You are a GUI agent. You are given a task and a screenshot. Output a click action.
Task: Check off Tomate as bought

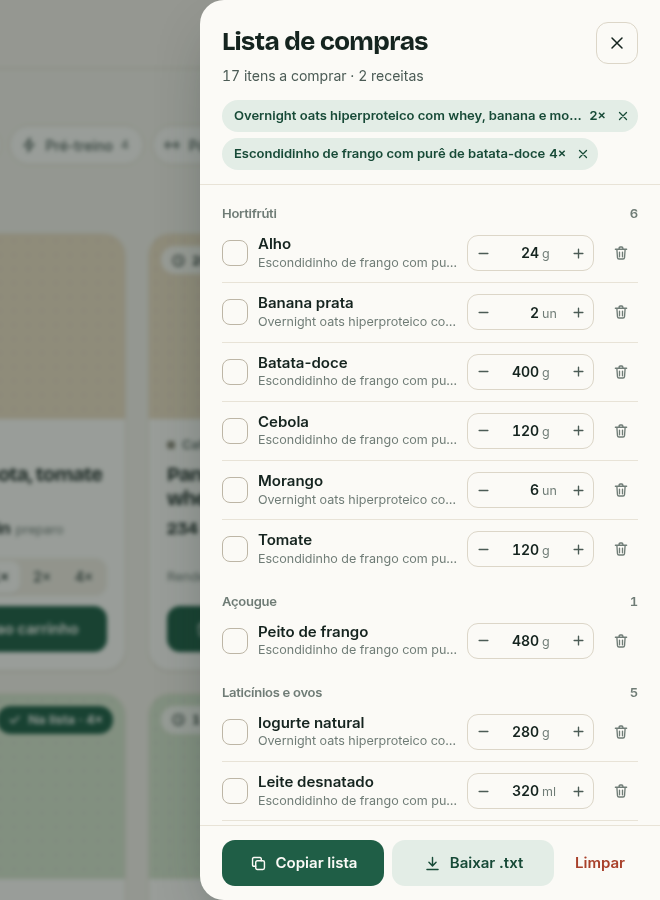pos(235,549)
